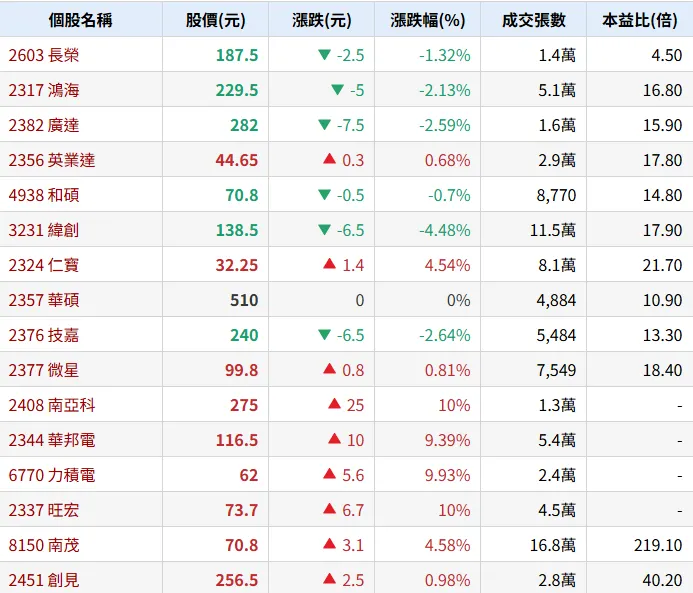Click the 本益比(倍) column header
This screenshot has width=693, height=593.
[x=640, y=20]
